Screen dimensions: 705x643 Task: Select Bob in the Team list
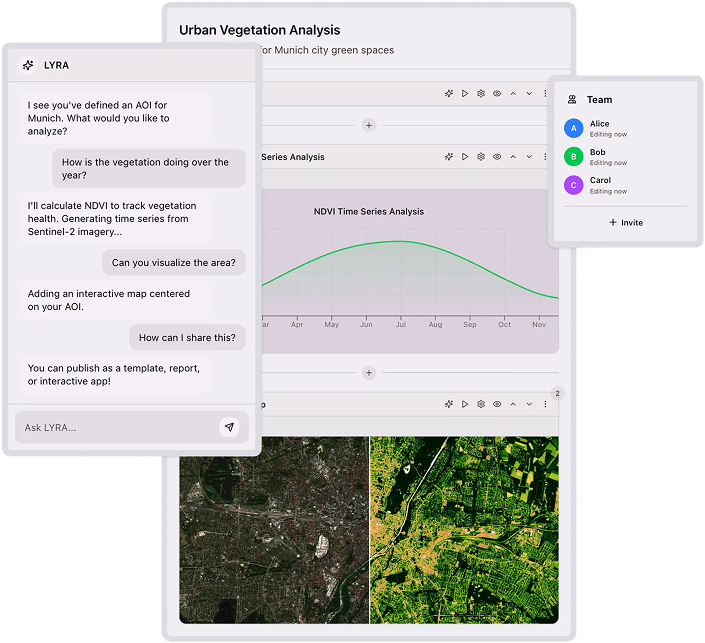coord(597,156)
